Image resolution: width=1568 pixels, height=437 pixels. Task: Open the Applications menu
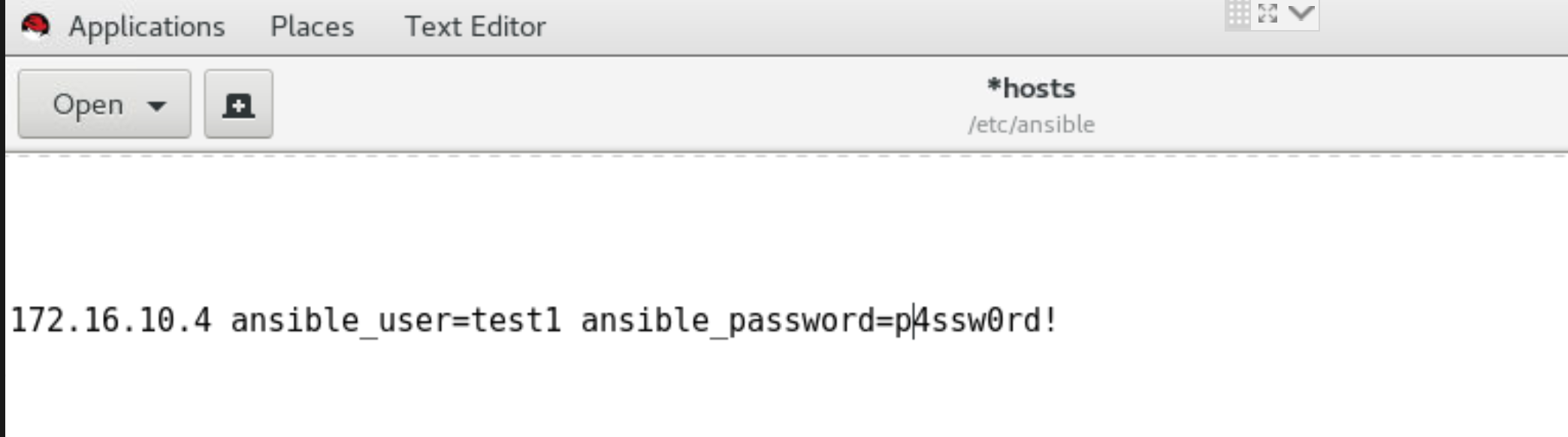147,27
